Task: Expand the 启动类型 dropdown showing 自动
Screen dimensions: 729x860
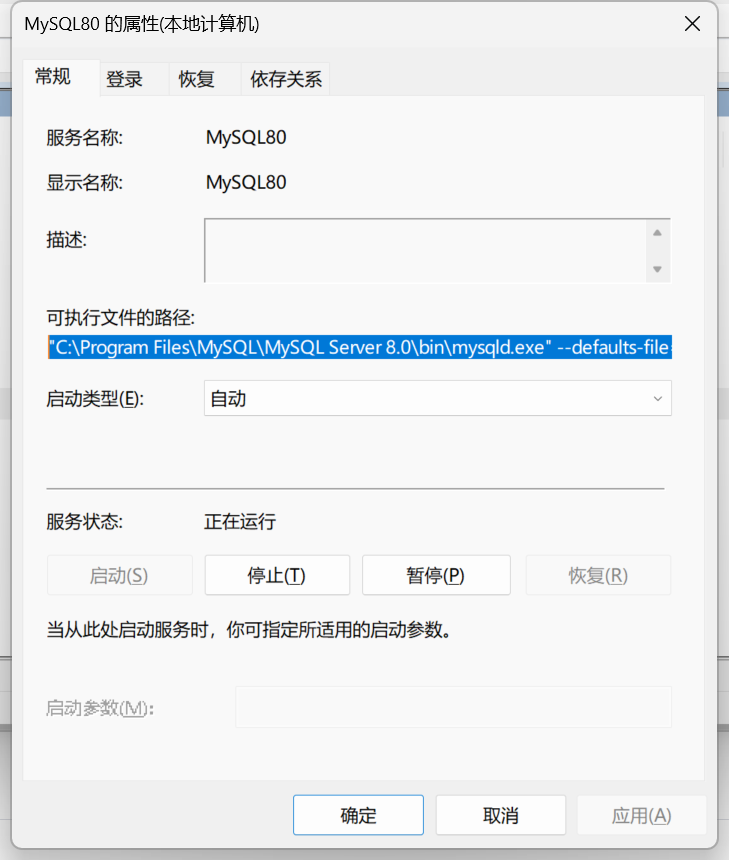Action: tap(437, 399)
